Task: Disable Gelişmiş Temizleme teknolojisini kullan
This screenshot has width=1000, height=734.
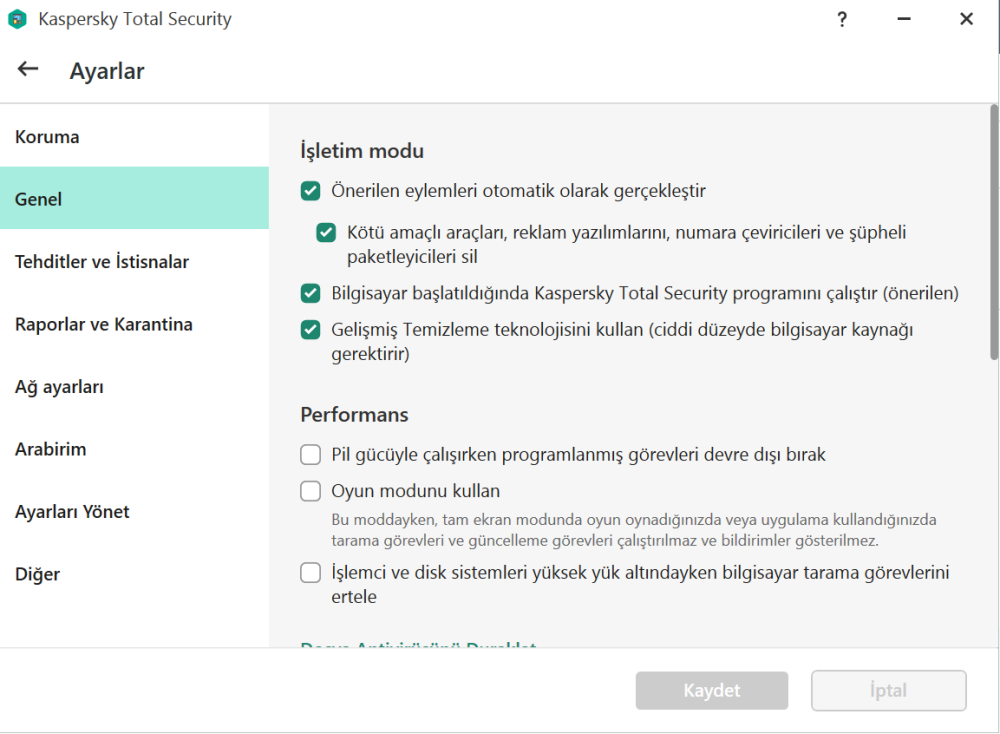Action: pos(311,330)
